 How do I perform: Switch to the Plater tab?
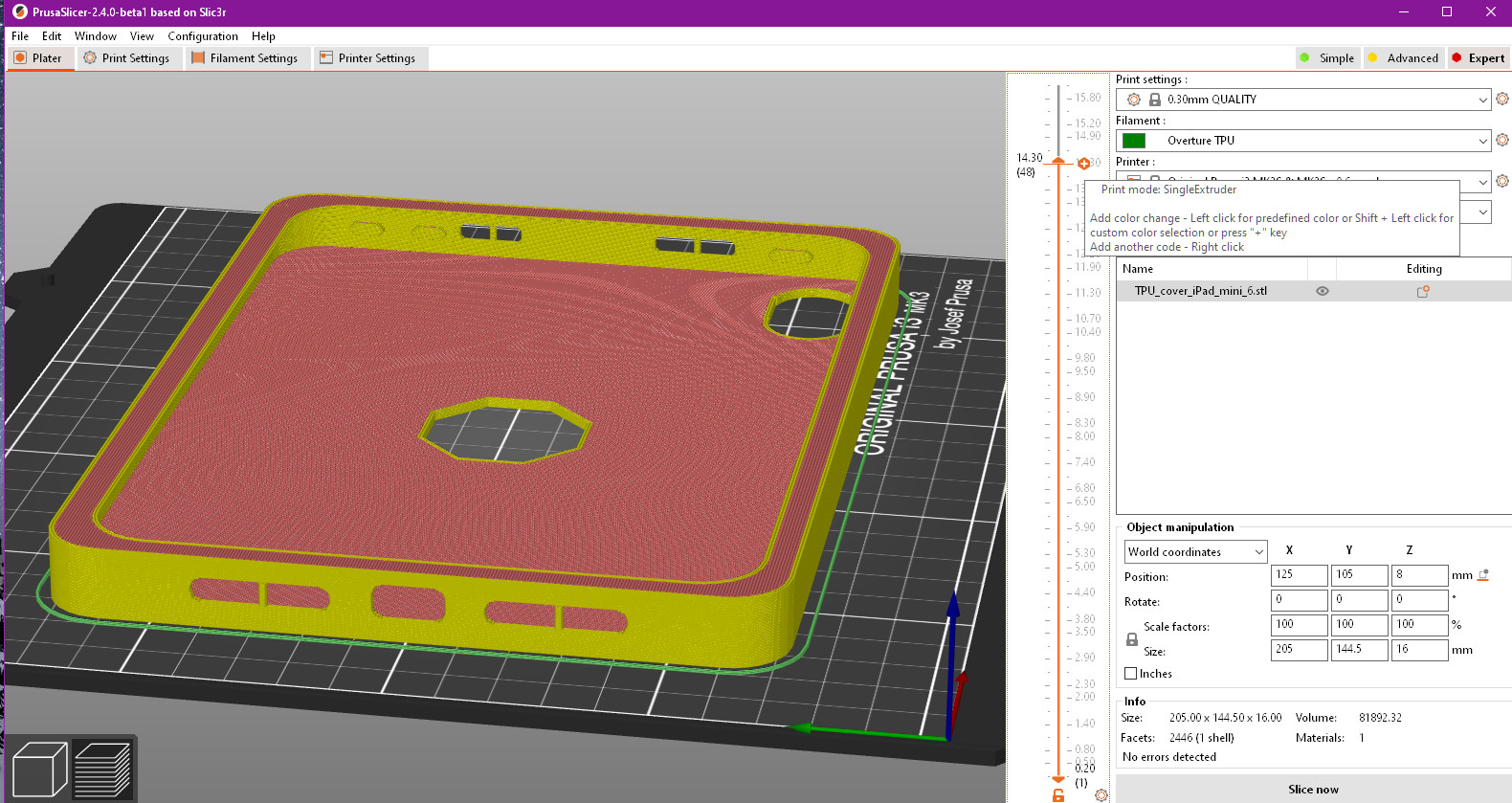tap(38, 58)
